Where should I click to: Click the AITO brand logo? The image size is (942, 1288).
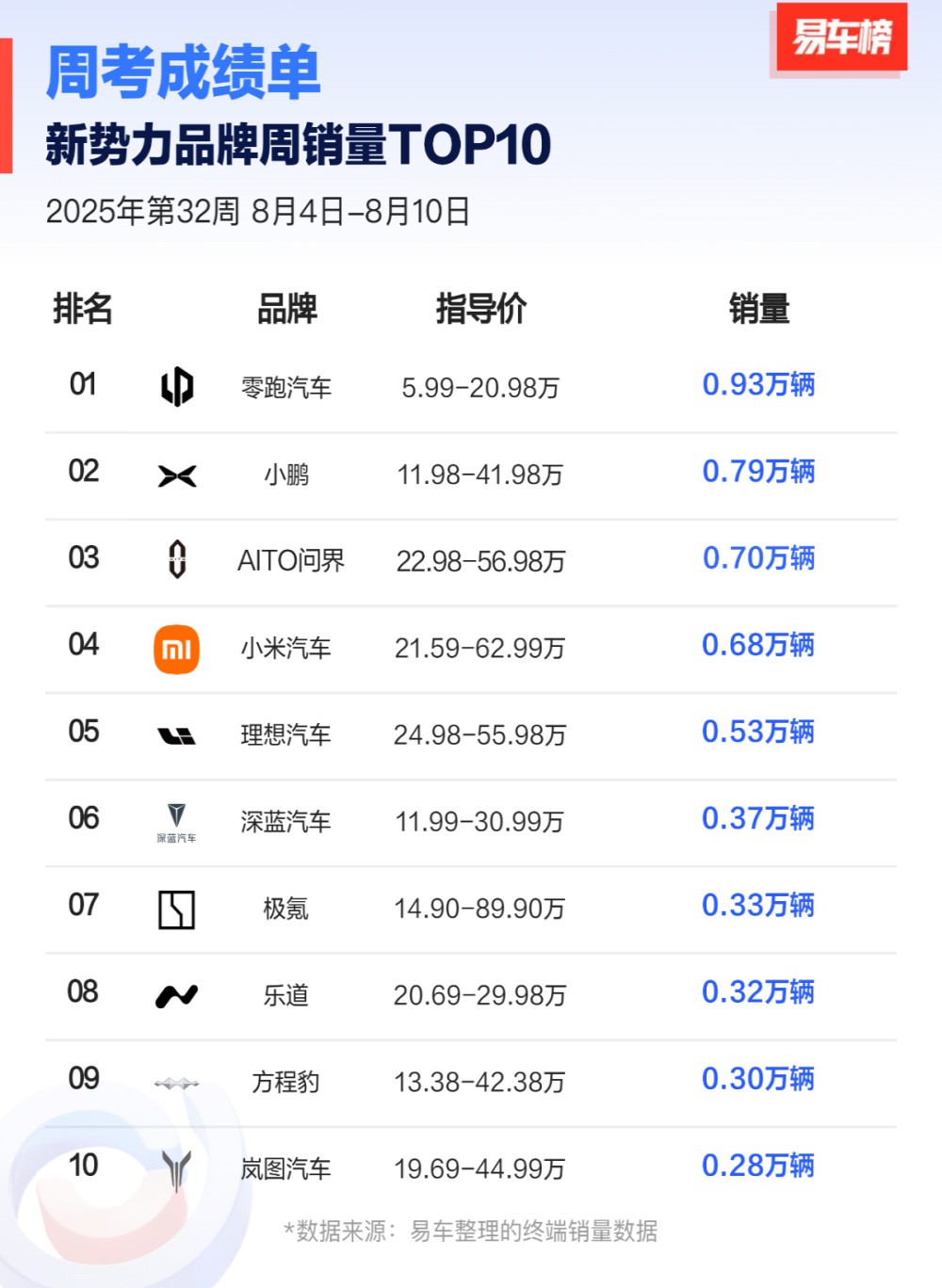177,559
